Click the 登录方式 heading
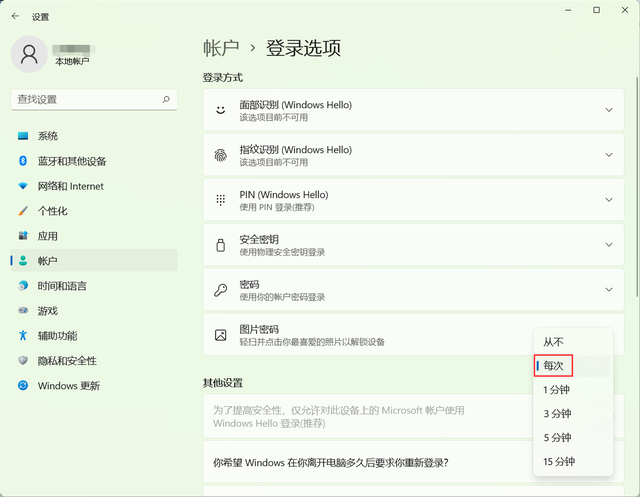This screenshot has width=640, height=497. pyautogui.click(x=223, y=78)
